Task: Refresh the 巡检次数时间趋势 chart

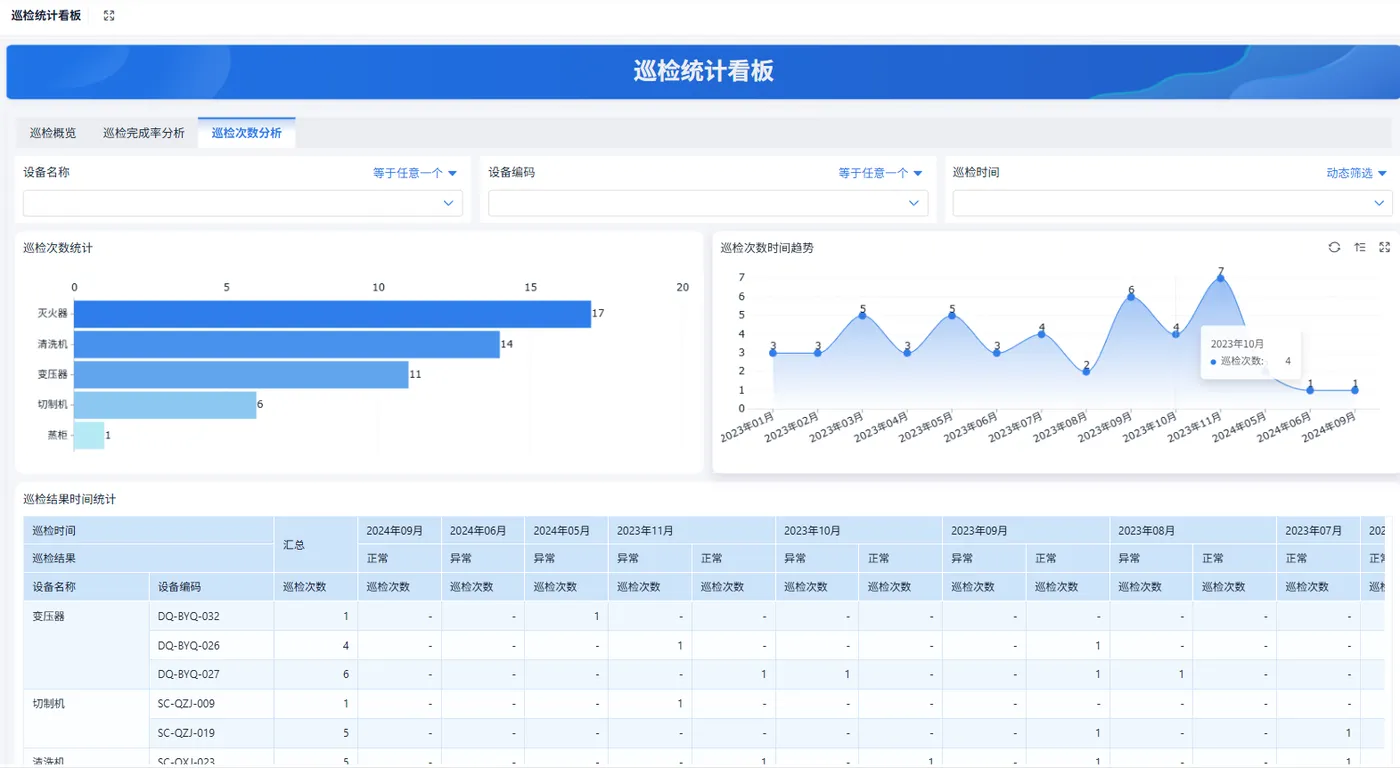Action: pos(1334,247)
